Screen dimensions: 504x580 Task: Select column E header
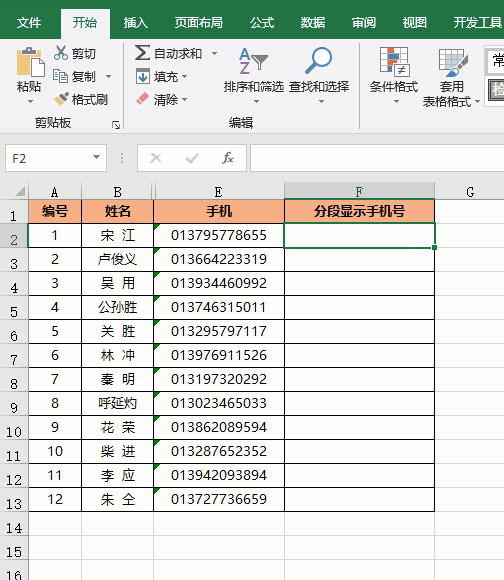point(219,192)
